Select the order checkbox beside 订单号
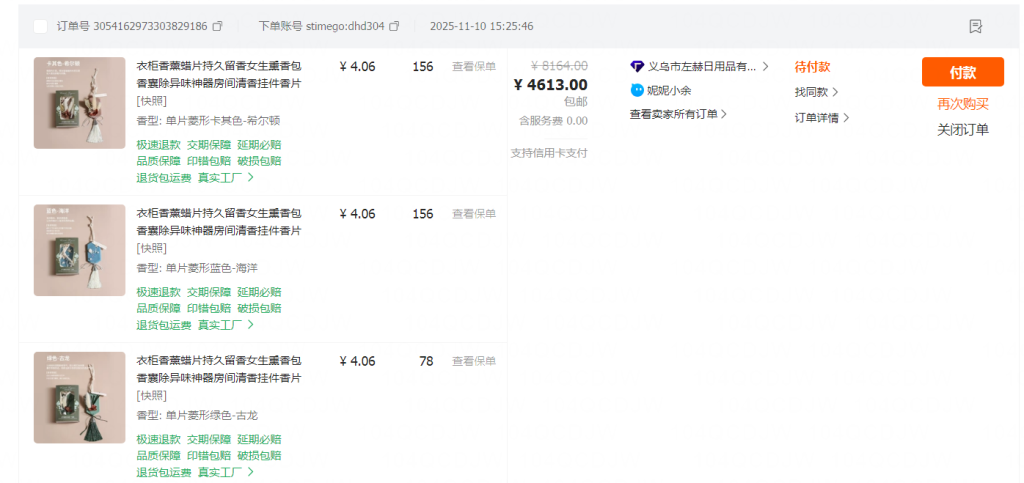The height and width of the screenshot is (483, 1024). point(40,26)
